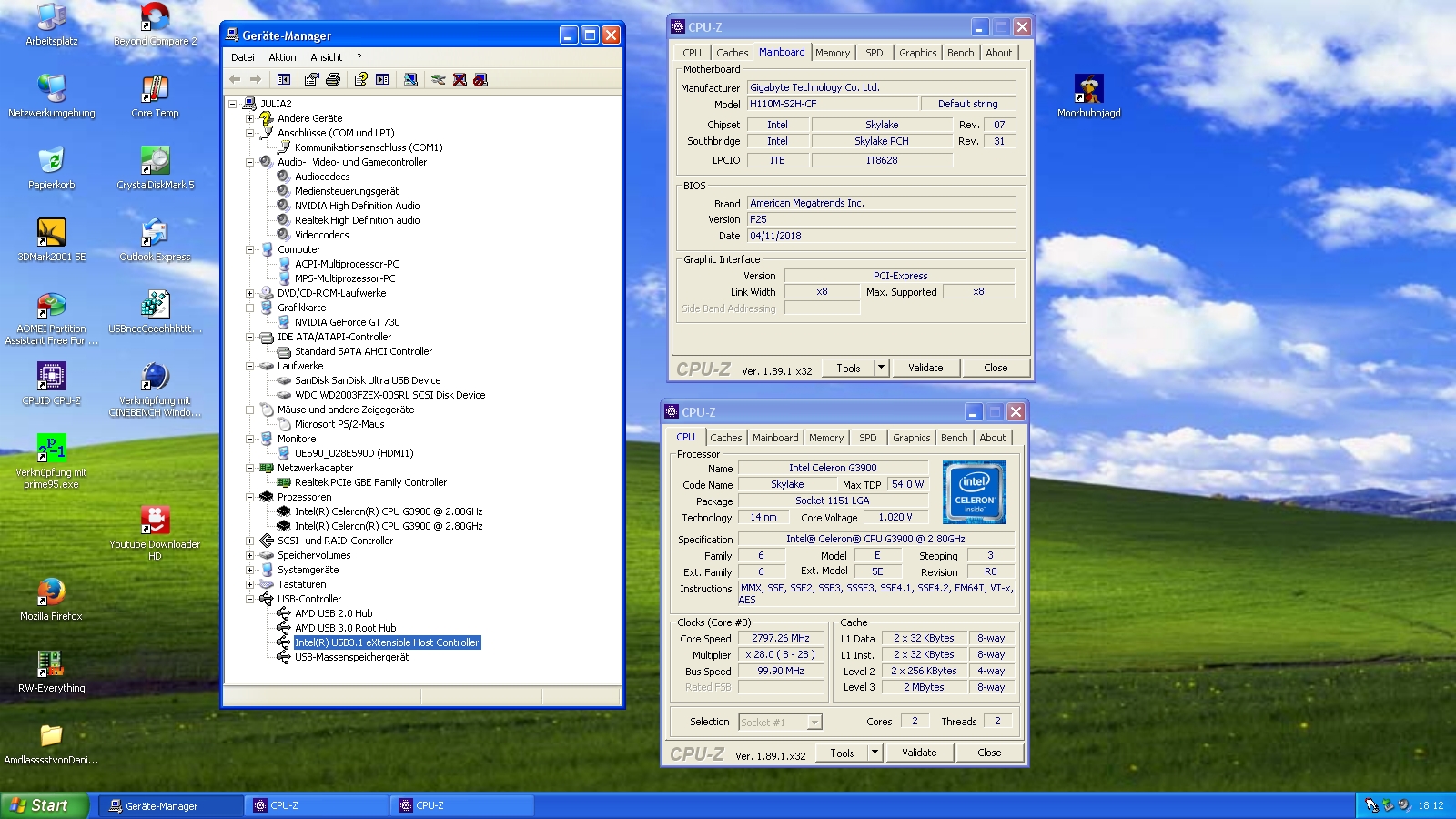Open Tools dropdown arrow in Processor CPU-Z window

pos(875,753)
